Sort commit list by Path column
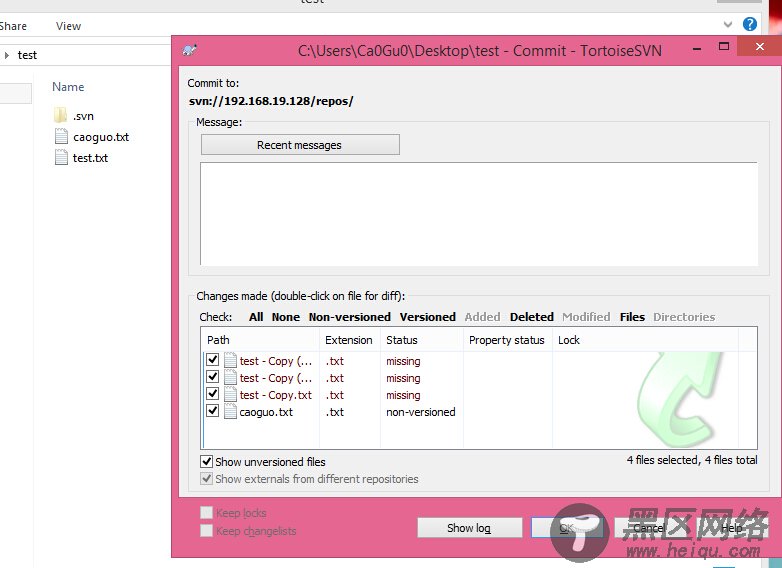This screenshot has height=568, width=782. tap(260, 340)
